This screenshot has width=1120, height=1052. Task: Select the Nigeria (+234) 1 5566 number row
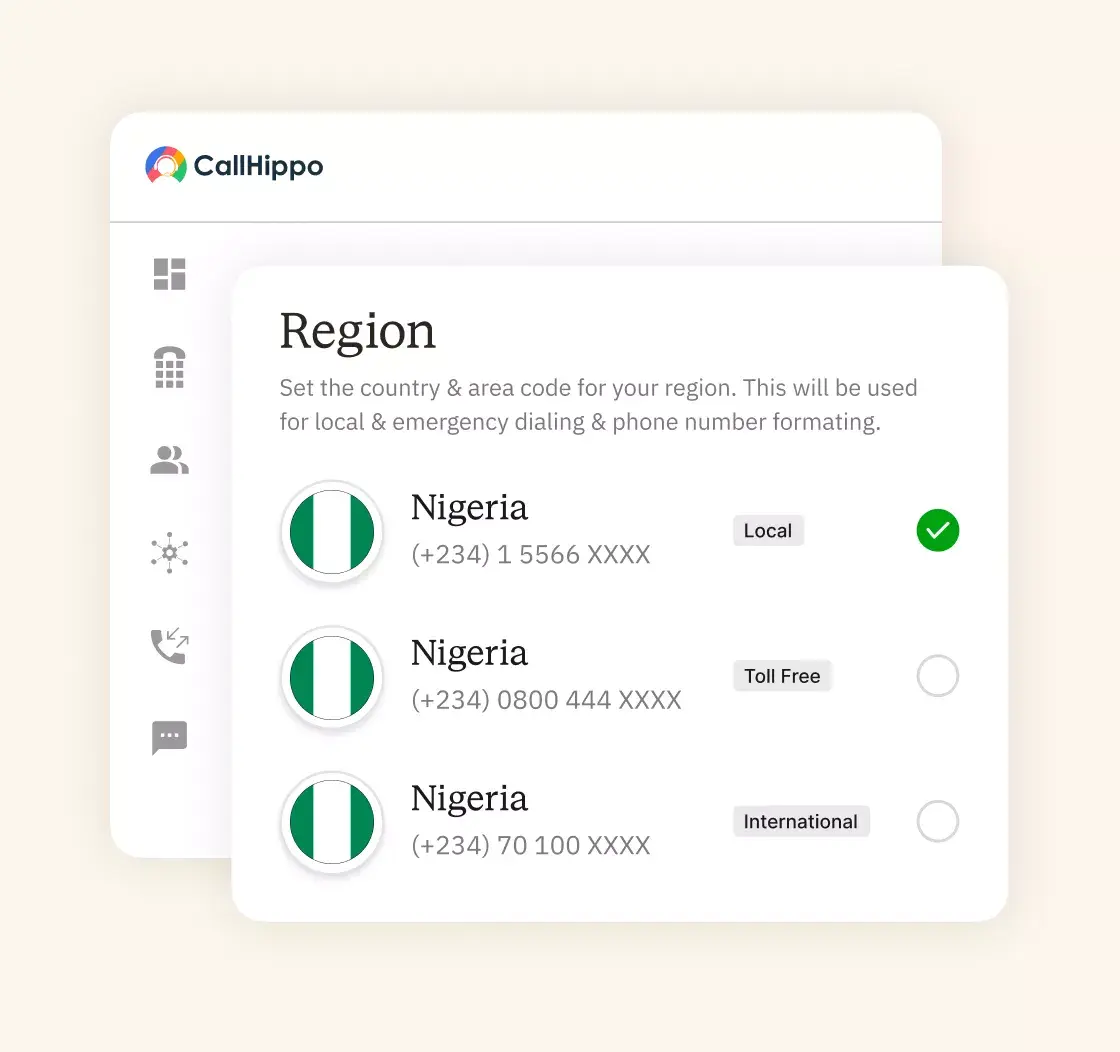[x=530, y=531]
